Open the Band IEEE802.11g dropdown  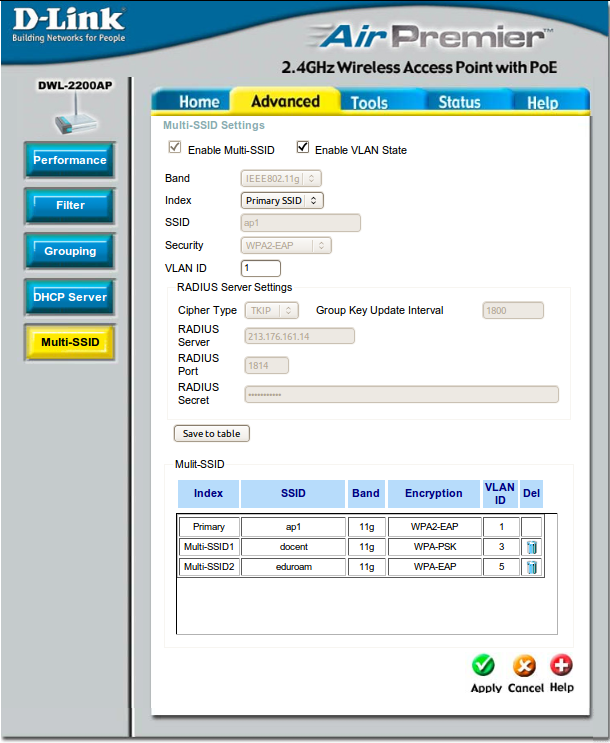(281, 178)
